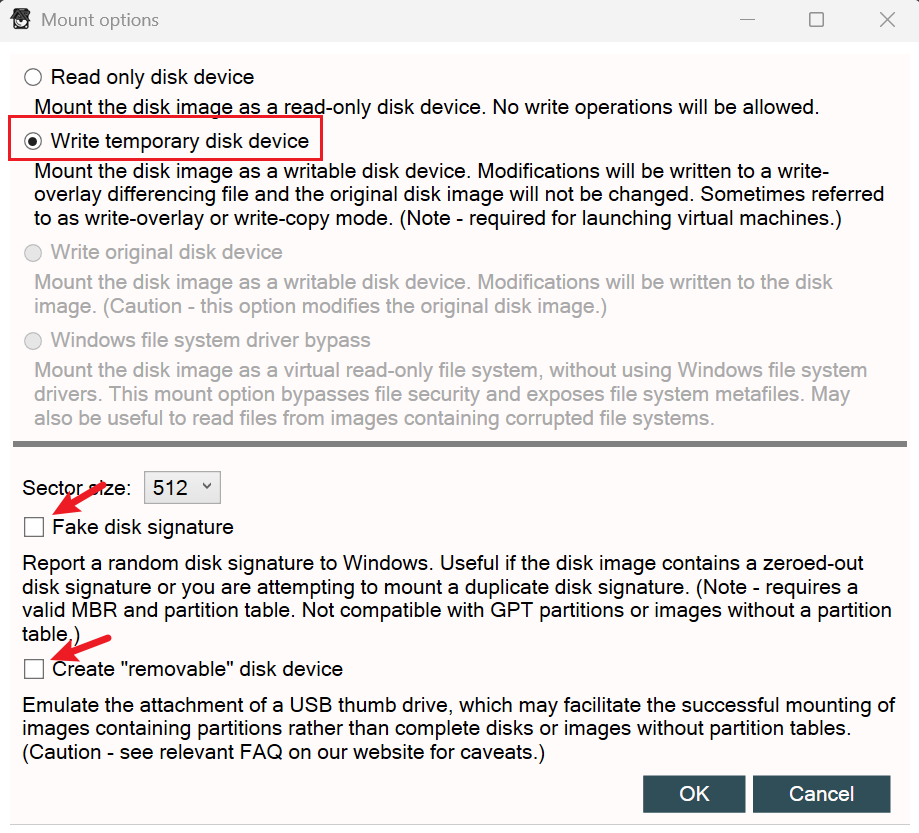Click the virtual read-only file system description

[450, 395]
